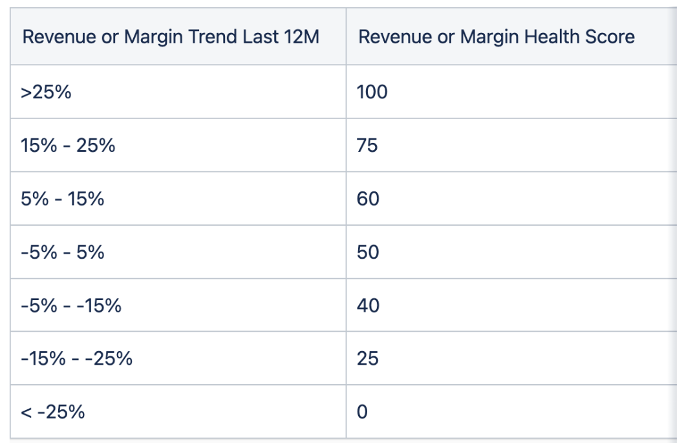Click the '-5% - 5%' trend cell
Screen dimensions: 684x444
click(x=178, y=252)
